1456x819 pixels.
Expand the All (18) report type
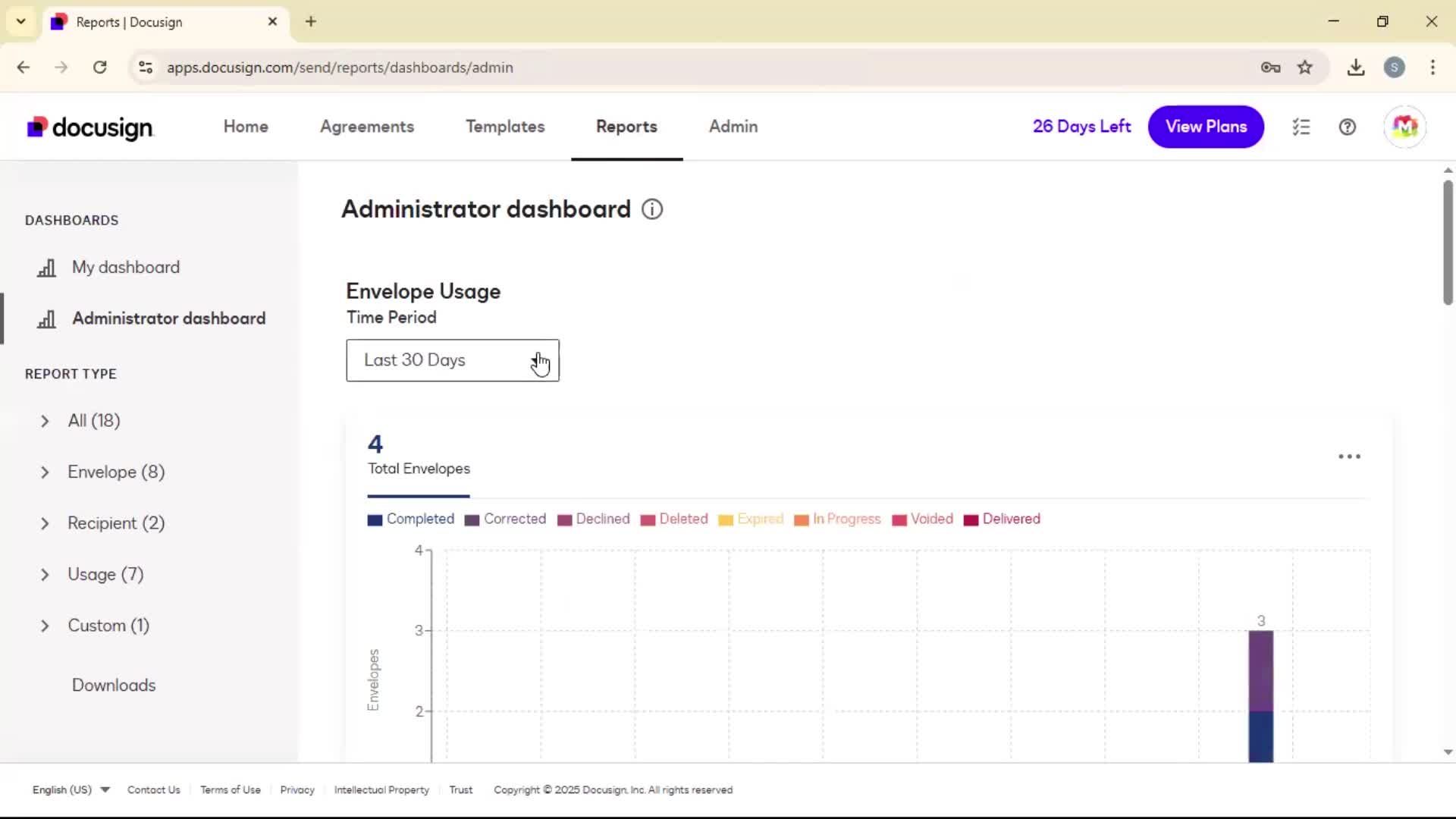(x=45, y=421)
